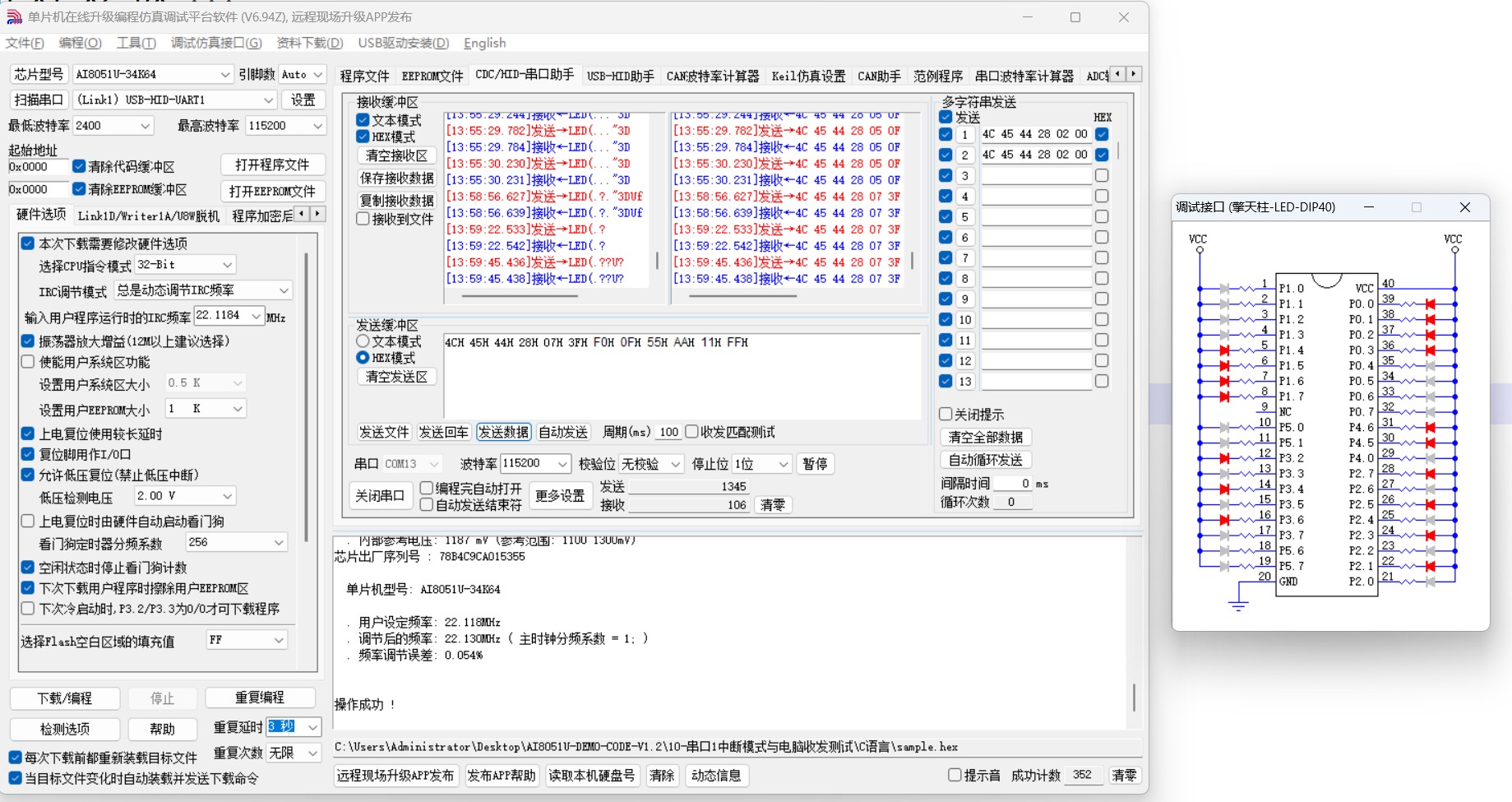Click the reset success count button

point(1124,775)
